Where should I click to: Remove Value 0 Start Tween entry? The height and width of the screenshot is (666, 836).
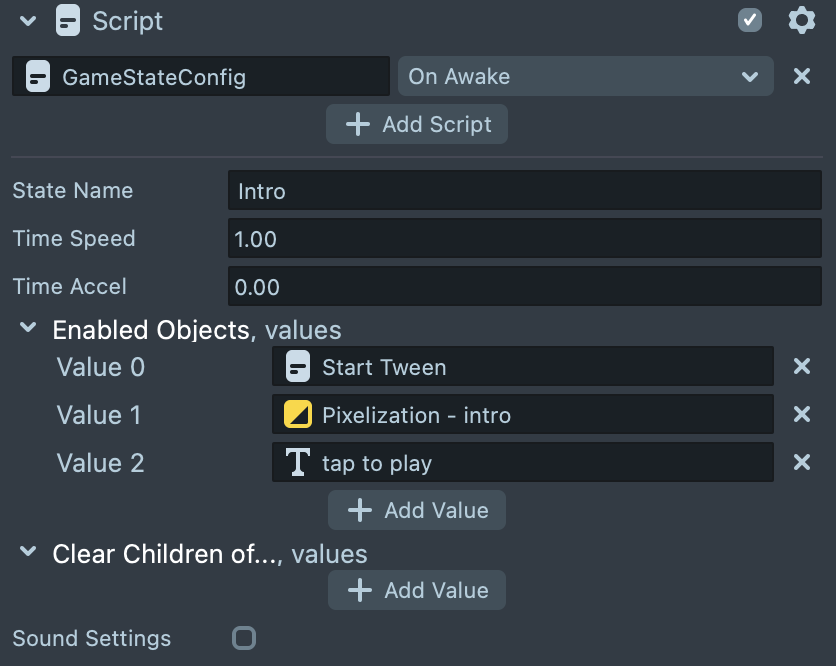[801, 366]
